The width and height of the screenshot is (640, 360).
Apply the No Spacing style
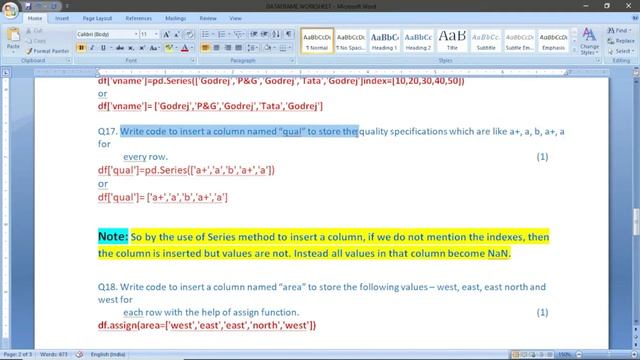coord(351,41)
